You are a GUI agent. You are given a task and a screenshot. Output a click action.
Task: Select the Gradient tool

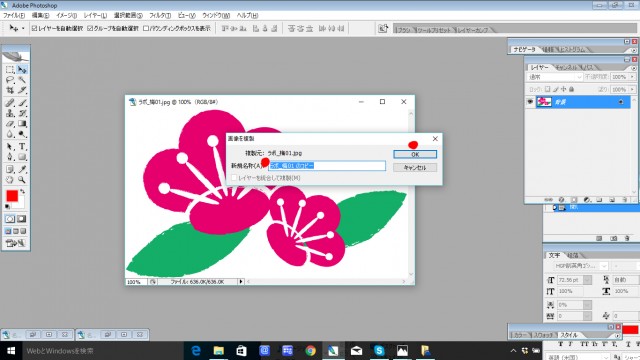(x=22, y=123)
